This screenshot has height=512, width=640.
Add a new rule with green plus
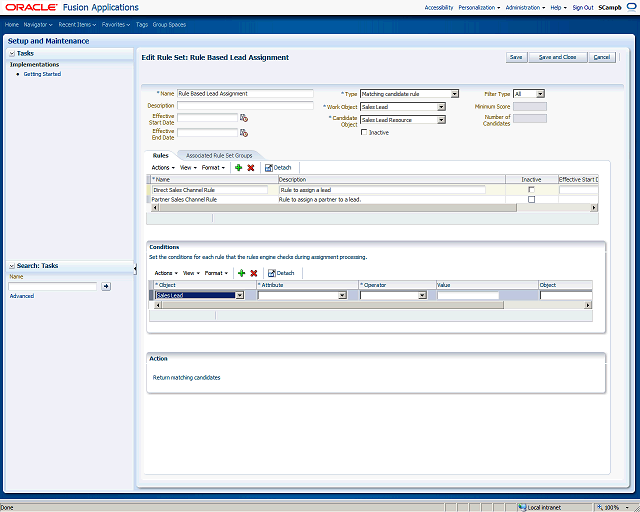click(239, 168)
